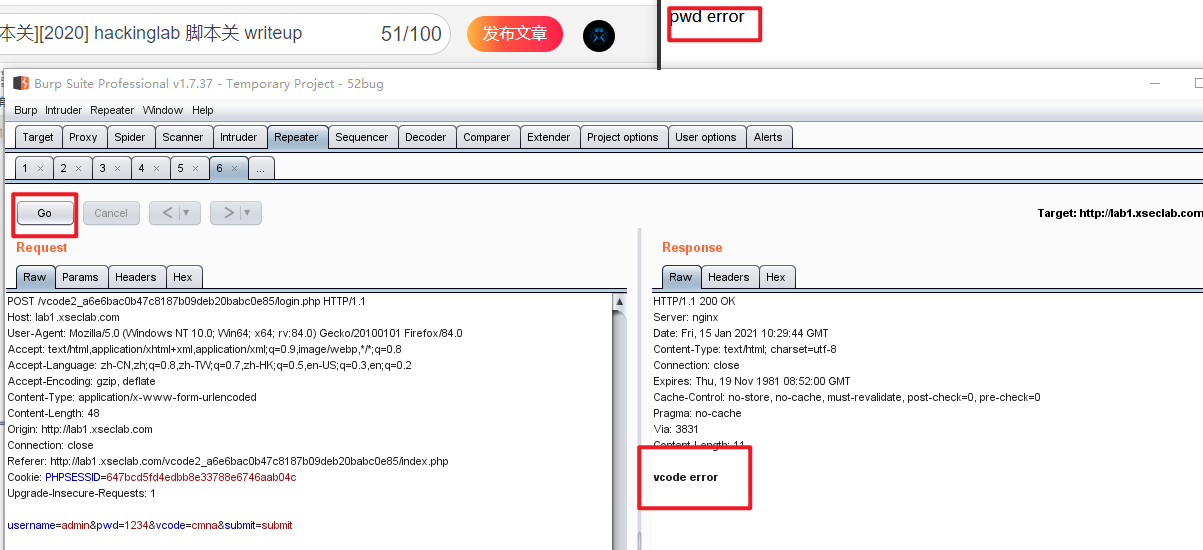Click the '51/100' title character counter
Screen dimensions: 1203x550
pyautogui.click(x=411, y=34)
